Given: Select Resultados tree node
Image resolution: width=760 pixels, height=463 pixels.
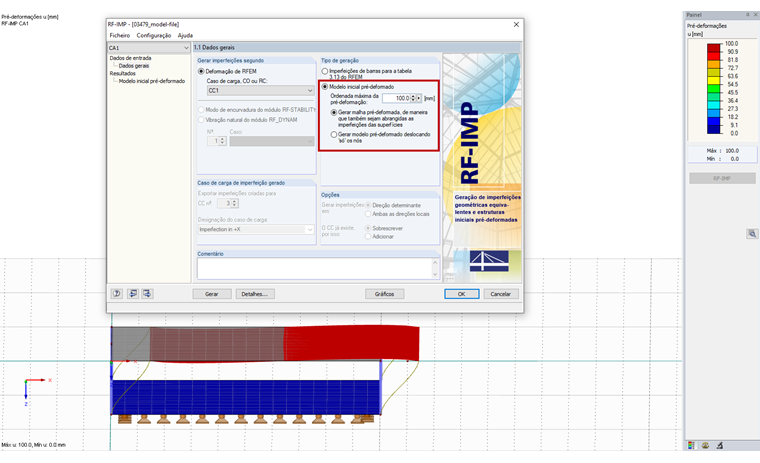Looking at the screenshot, I should [x=123, y=74].
